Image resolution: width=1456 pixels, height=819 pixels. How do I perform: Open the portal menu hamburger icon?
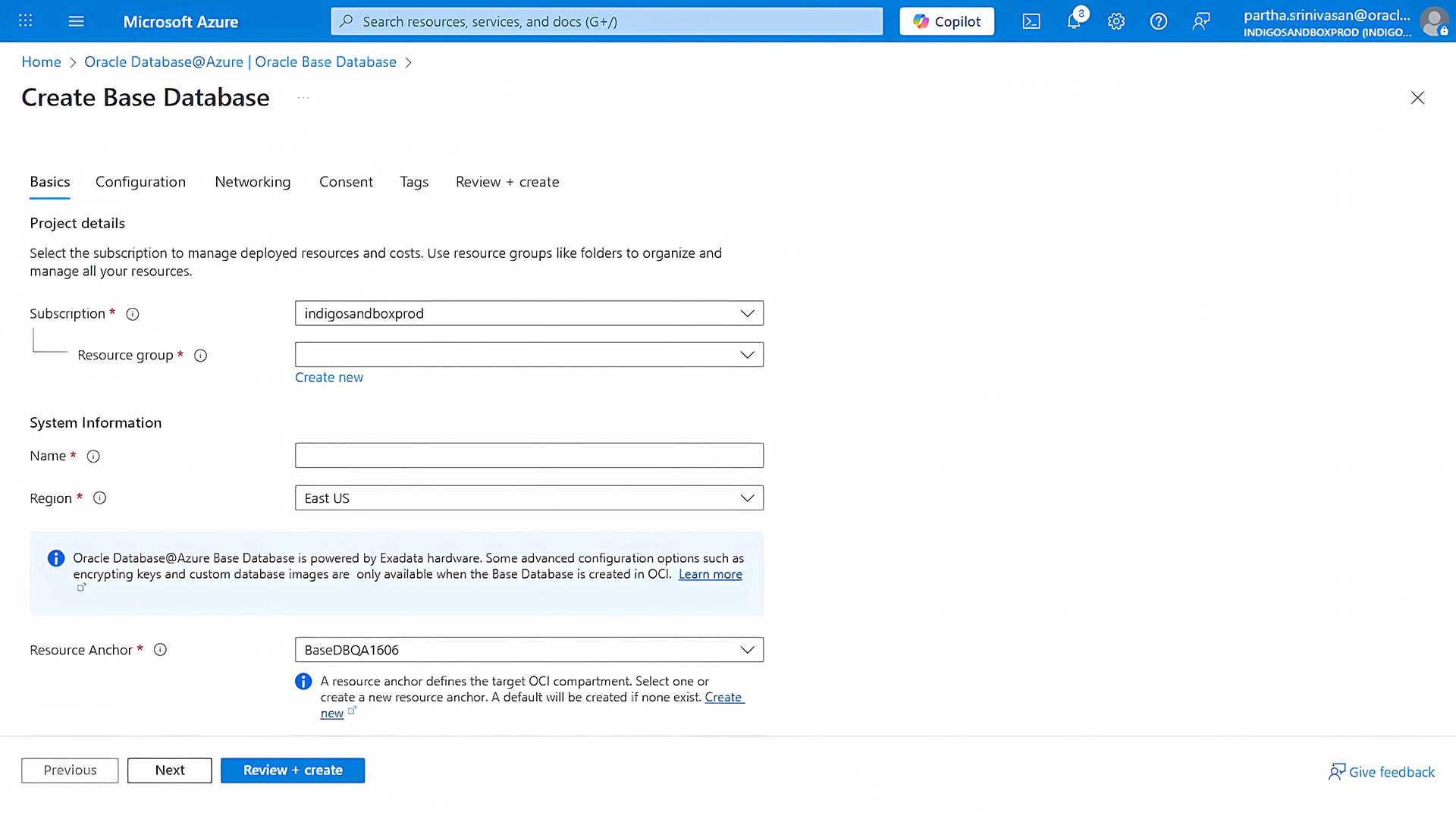coord(76,20)
